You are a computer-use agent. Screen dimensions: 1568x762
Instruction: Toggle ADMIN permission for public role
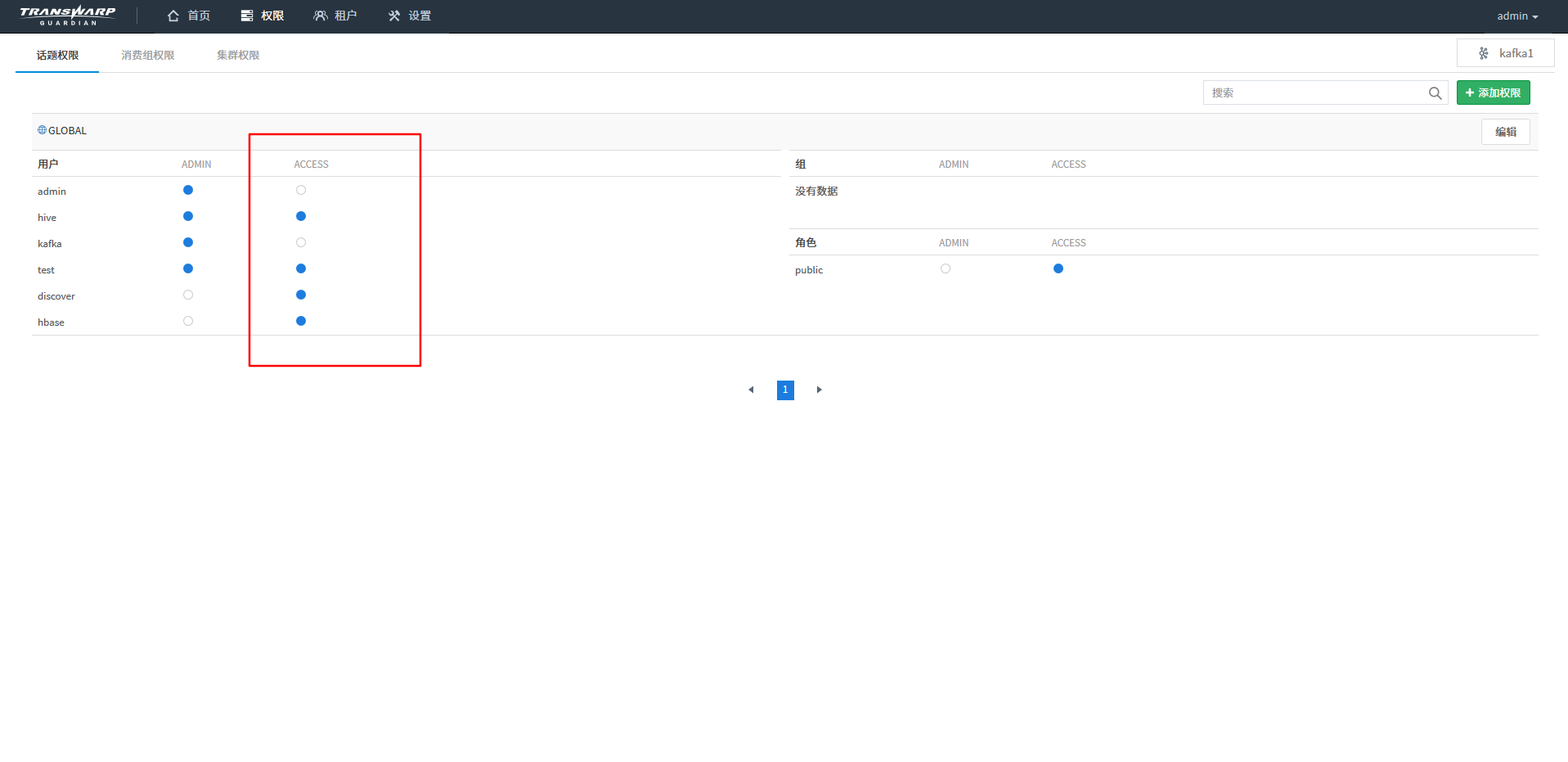(946, 268)
